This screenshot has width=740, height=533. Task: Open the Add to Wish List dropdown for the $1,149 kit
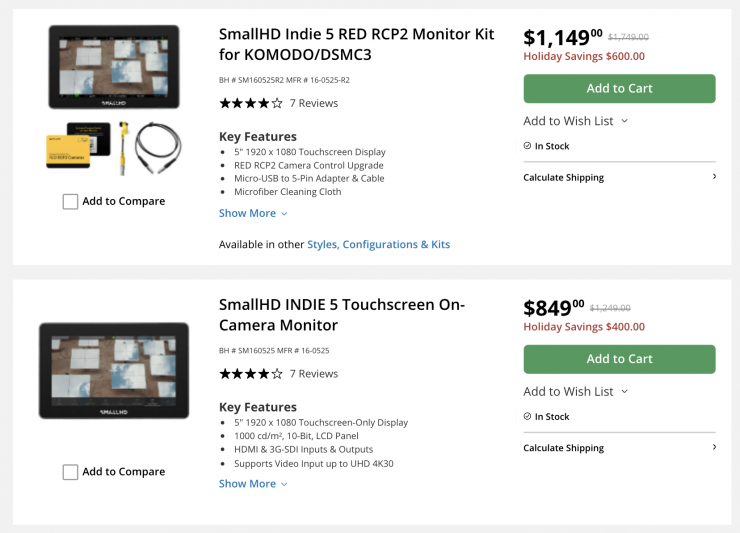click(x=576, y=121)
